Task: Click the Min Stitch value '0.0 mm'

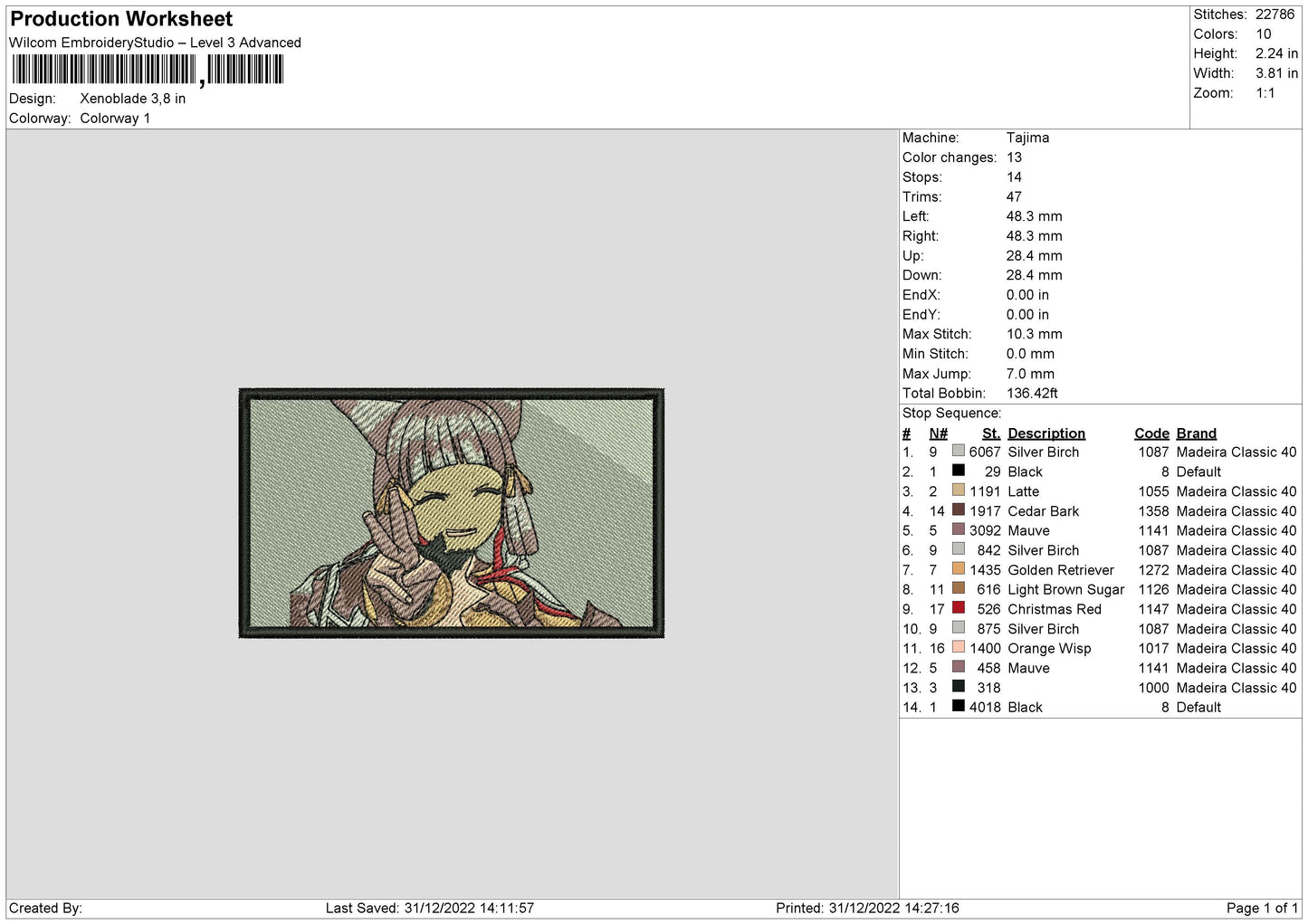Action: pos(1030,354)
